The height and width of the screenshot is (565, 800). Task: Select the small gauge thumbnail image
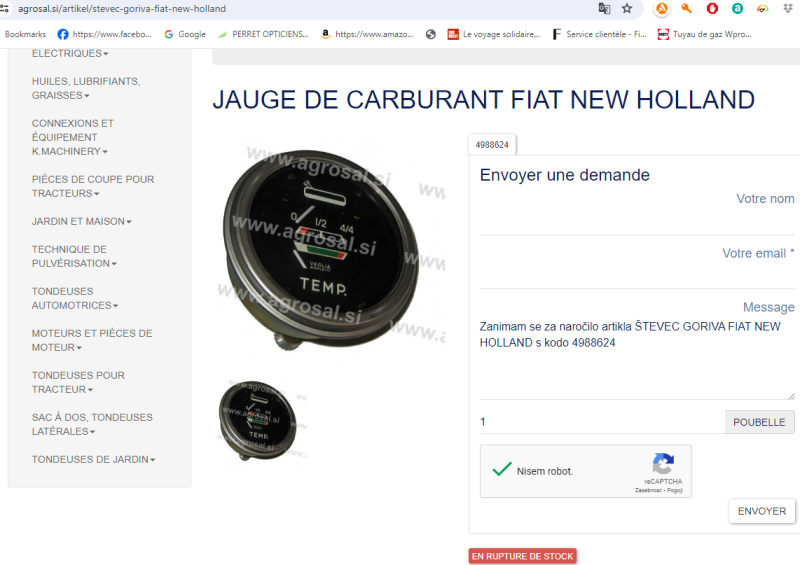tap(261, 420)
